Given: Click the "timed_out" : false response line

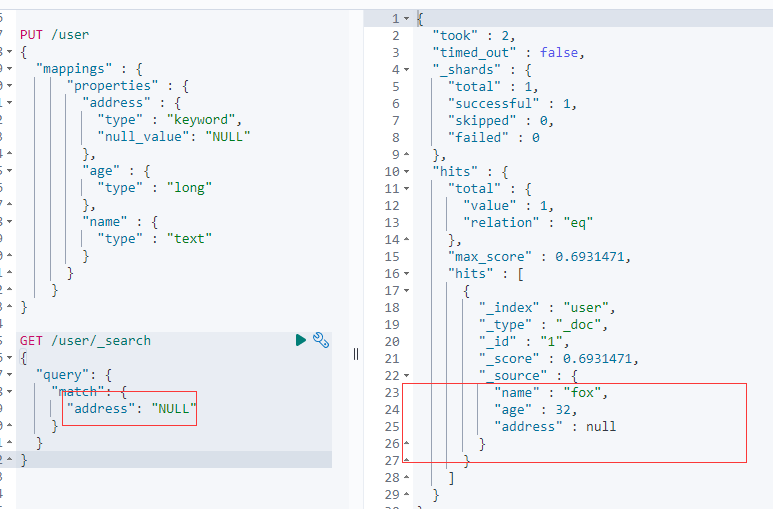Looking at the screenshot, I should coord(508,52).
